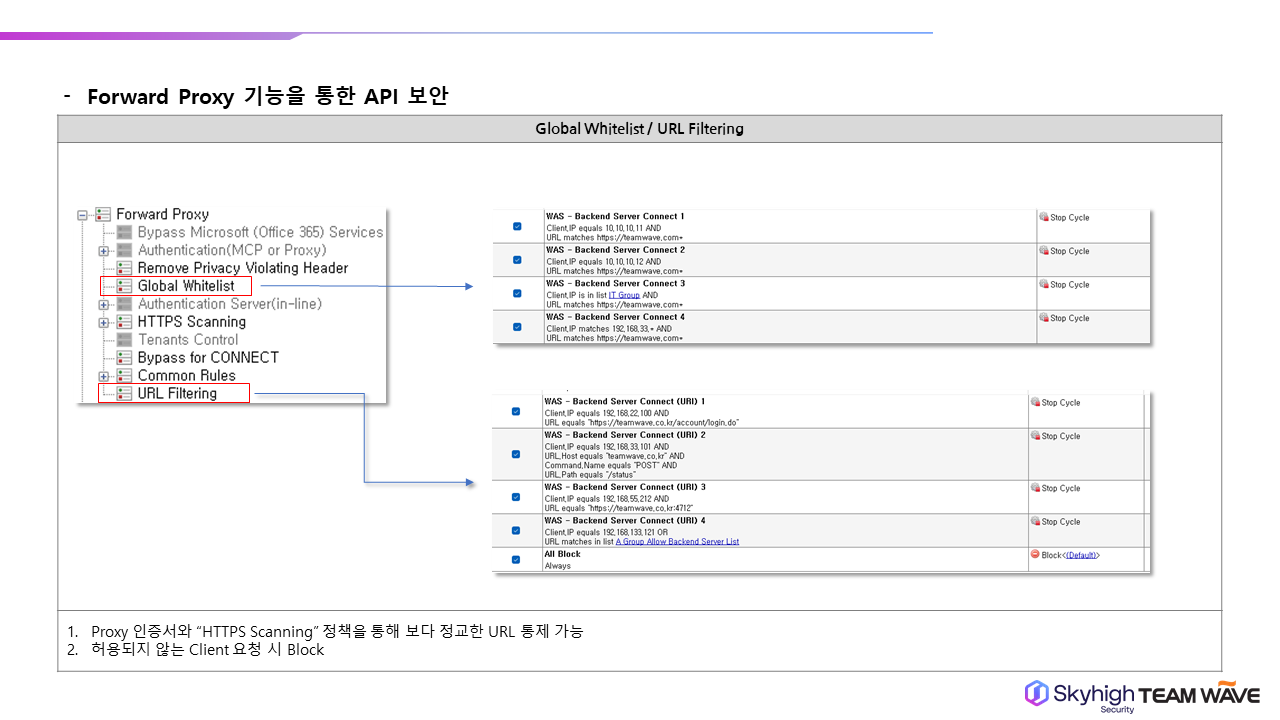The height and width of the screenshot is (720, 1280).
Task: Click the rule set icon beside Global Whitelist
Action: click(124, 286)
